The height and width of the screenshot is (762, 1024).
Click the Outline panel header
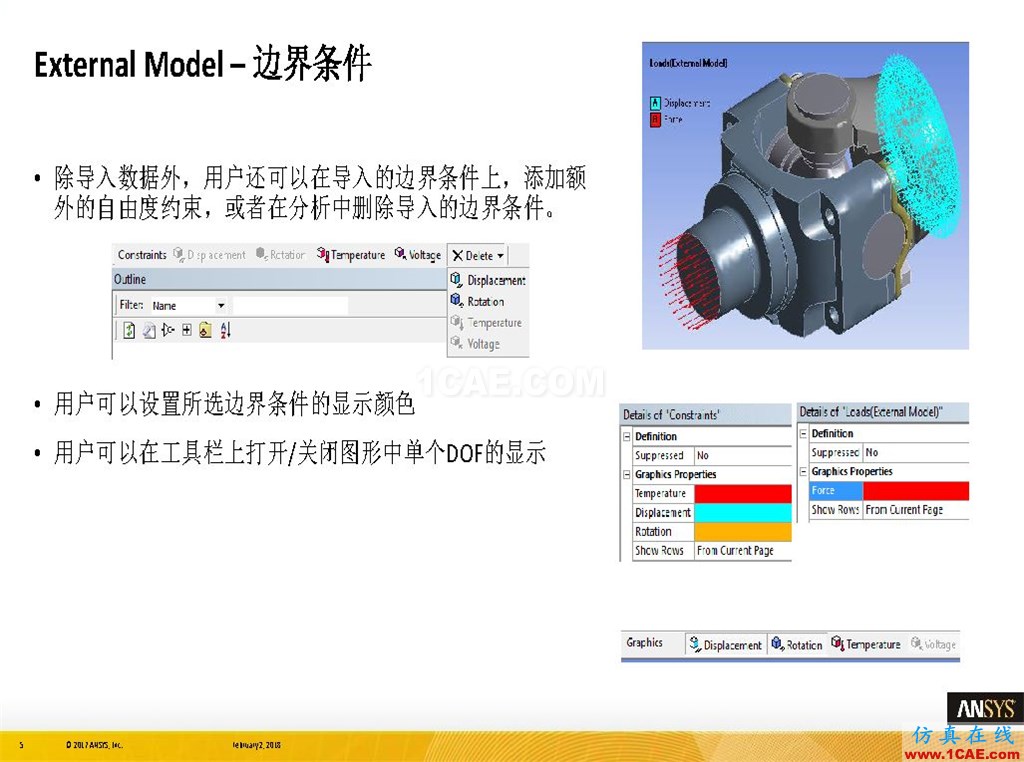click(x=279, y=279)
